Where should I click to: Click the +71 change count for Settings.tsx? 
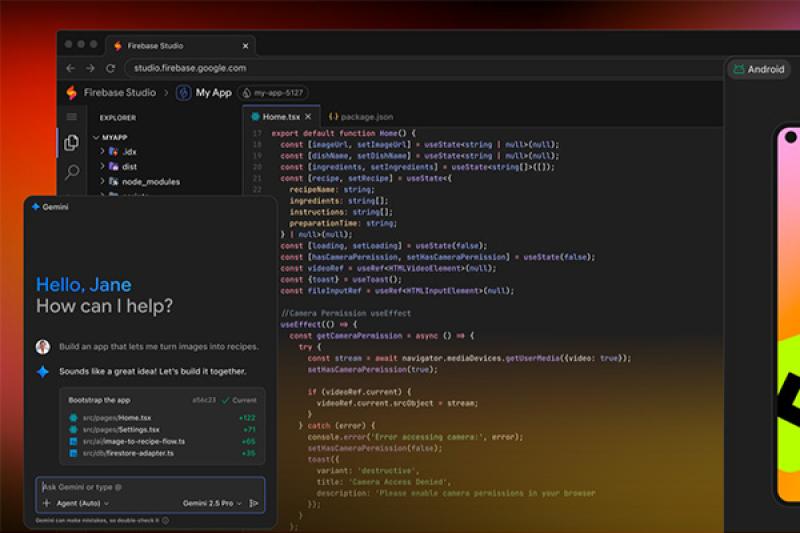tap(249, 429)
